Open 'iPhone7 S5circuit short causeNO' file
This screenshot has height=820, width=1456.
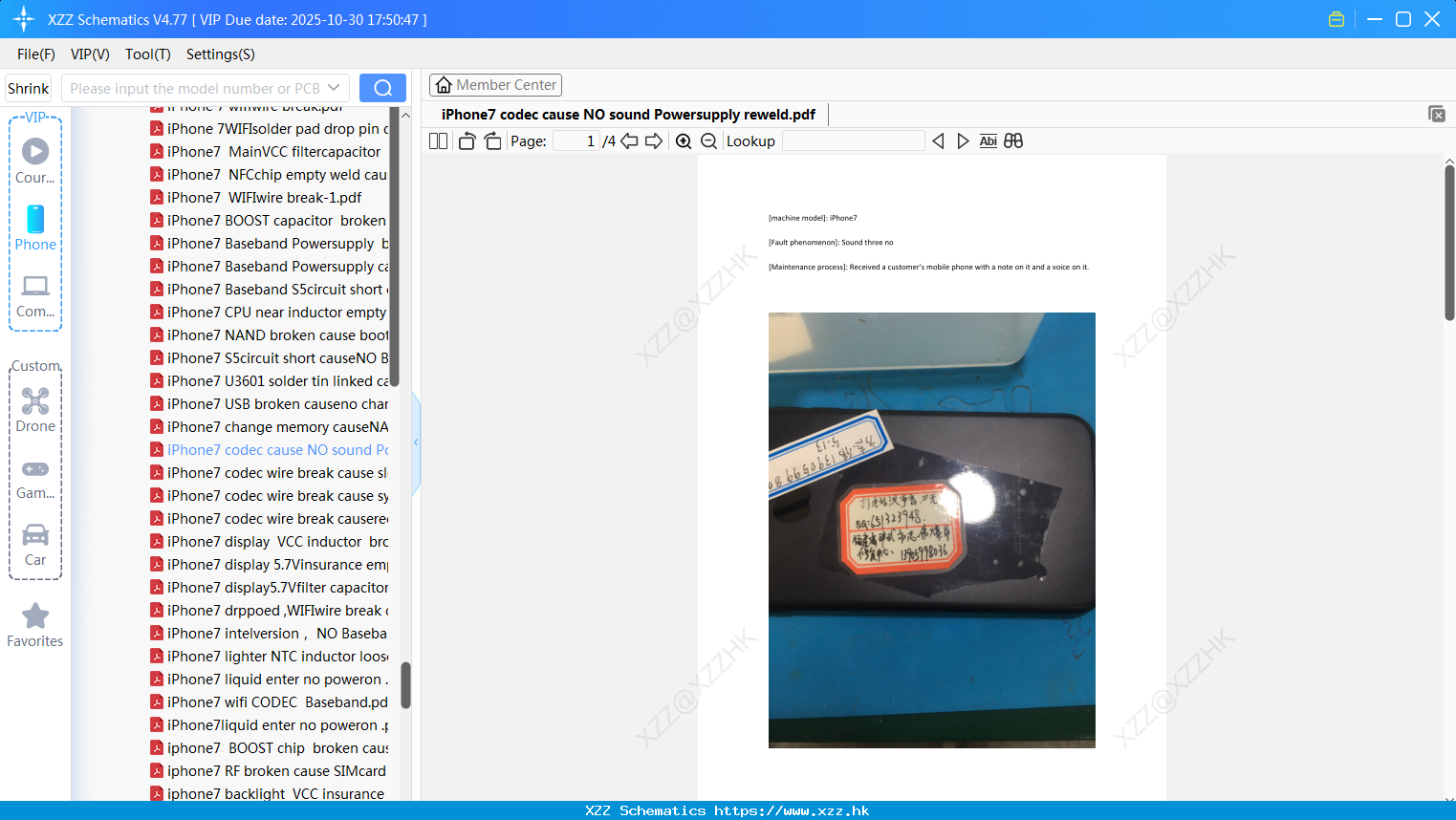(270, 358)
